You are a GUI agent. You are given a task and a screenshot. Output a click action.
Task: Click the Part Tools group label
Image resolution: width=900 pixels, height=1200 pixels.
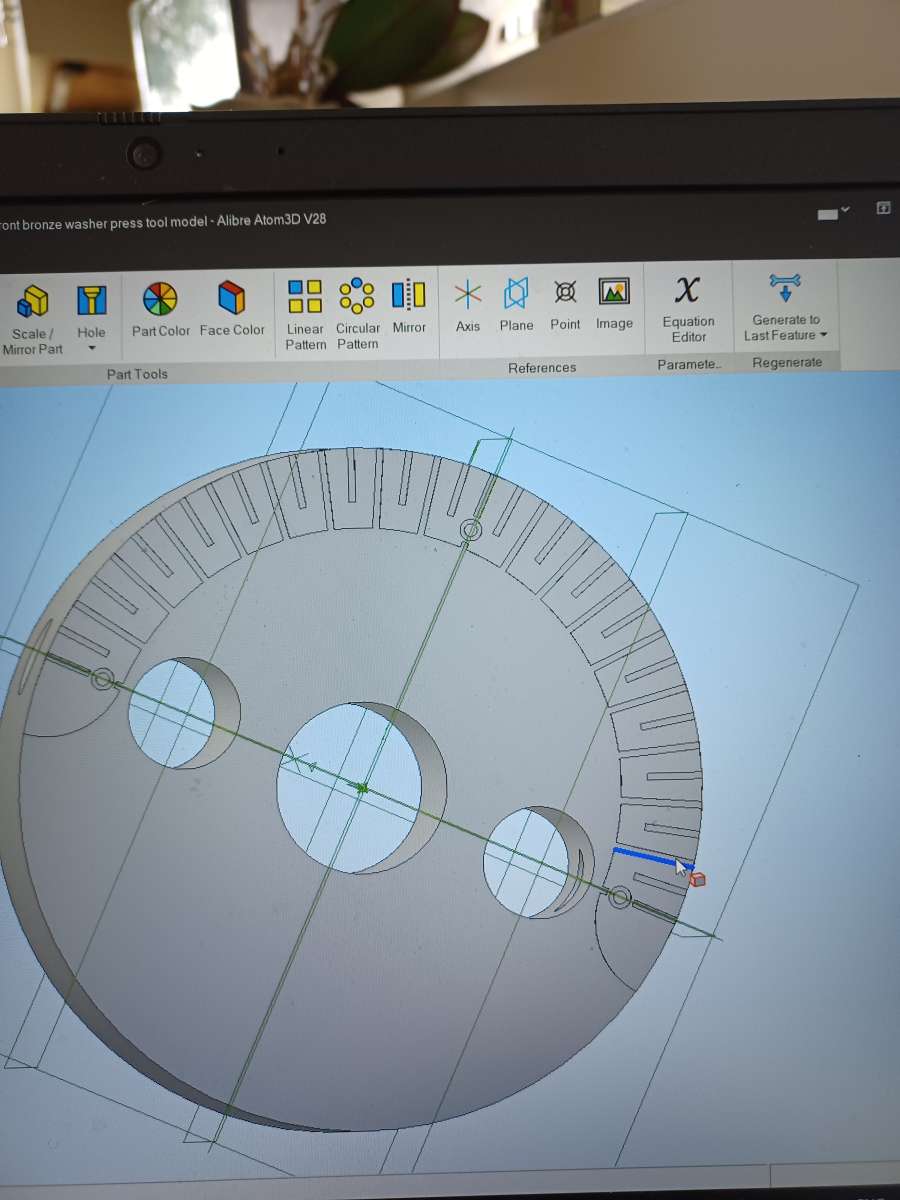pos(137,374)
